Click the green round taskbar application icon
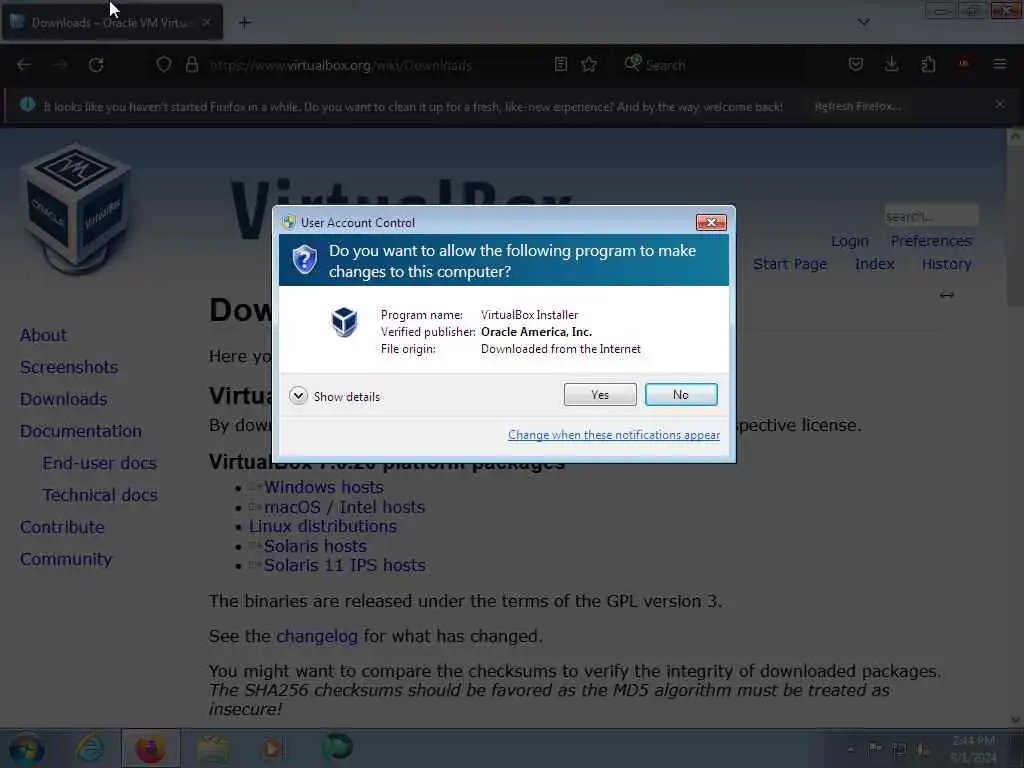The height and width of the screenshot is (768, 1024). click(338, 747)
